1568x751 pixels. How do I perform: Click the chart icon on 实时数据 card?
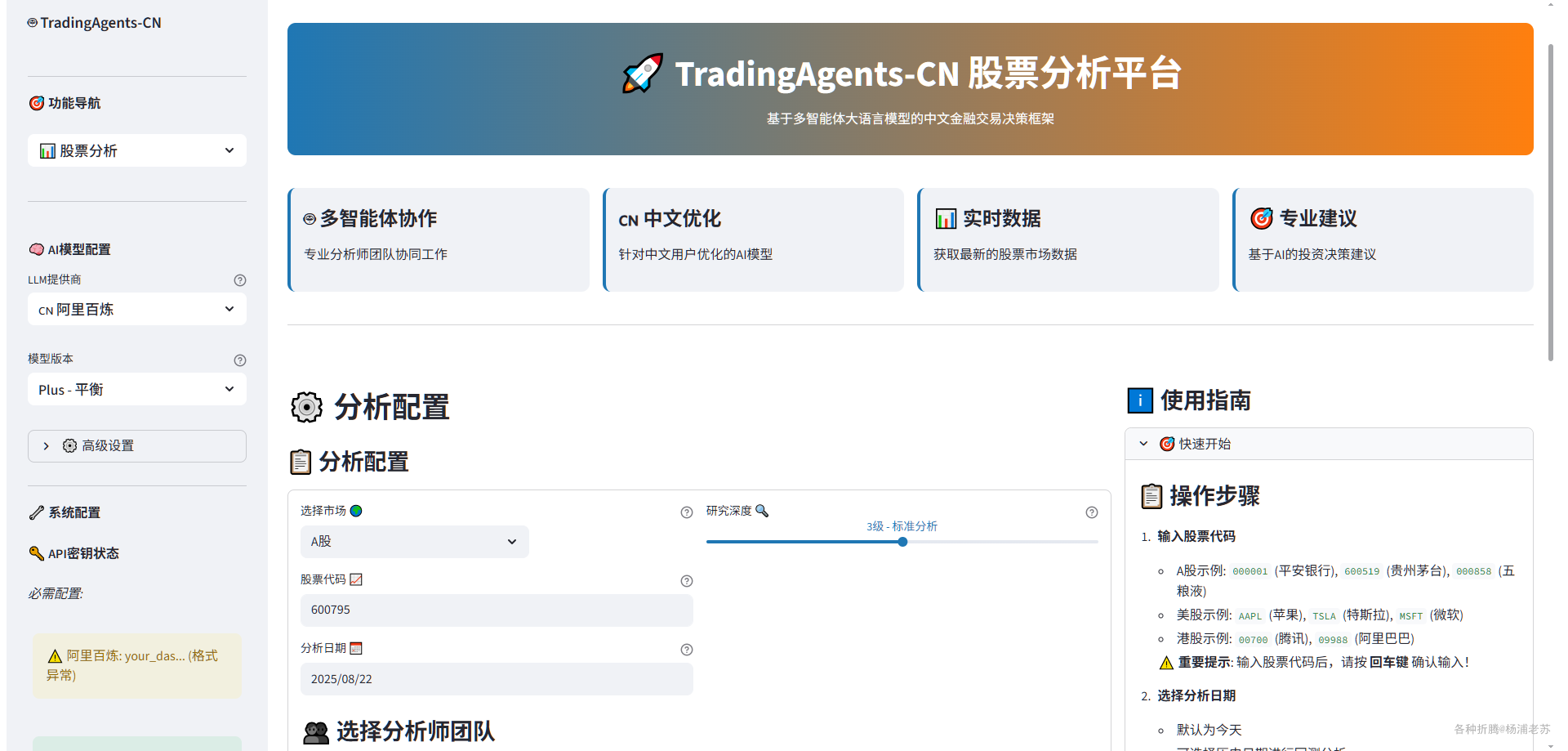[946, 219]
